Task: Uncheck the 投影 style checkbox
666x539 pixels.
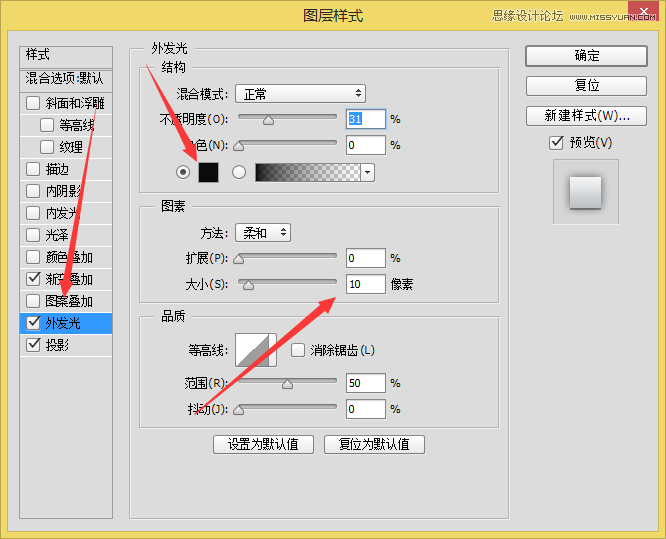Action: click(x=33, y=345)
